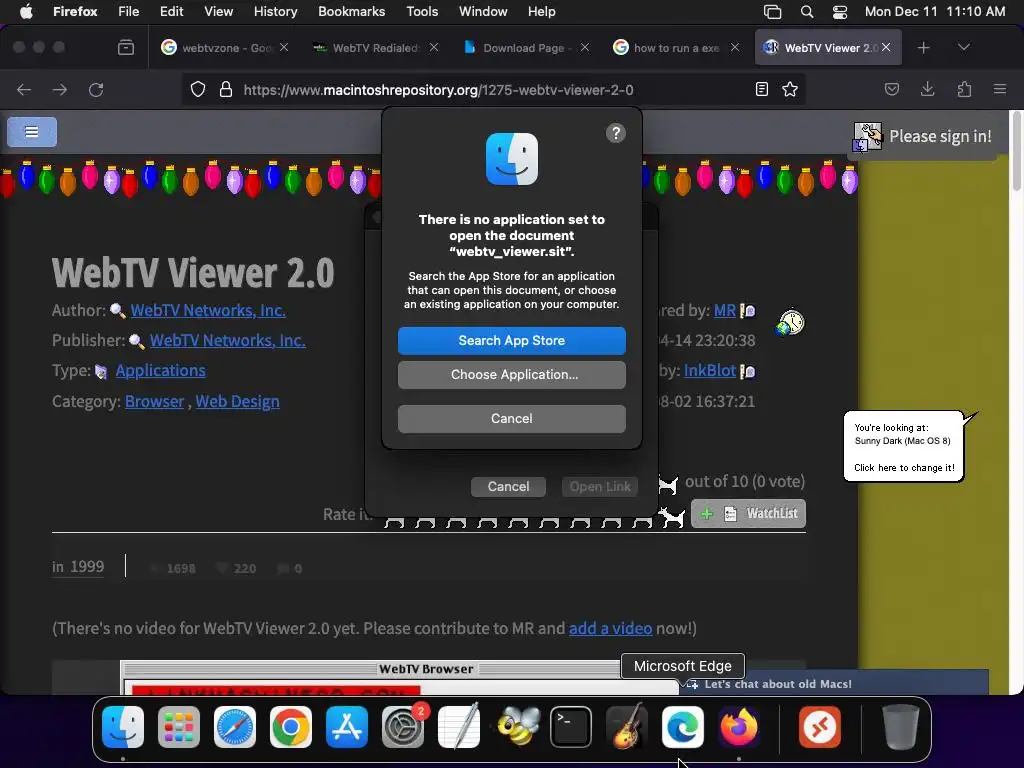The height and width of the screenshot is (768, 1024).
Task: Open Firefox extensions puzzle icon
Action: click(964, 89)
